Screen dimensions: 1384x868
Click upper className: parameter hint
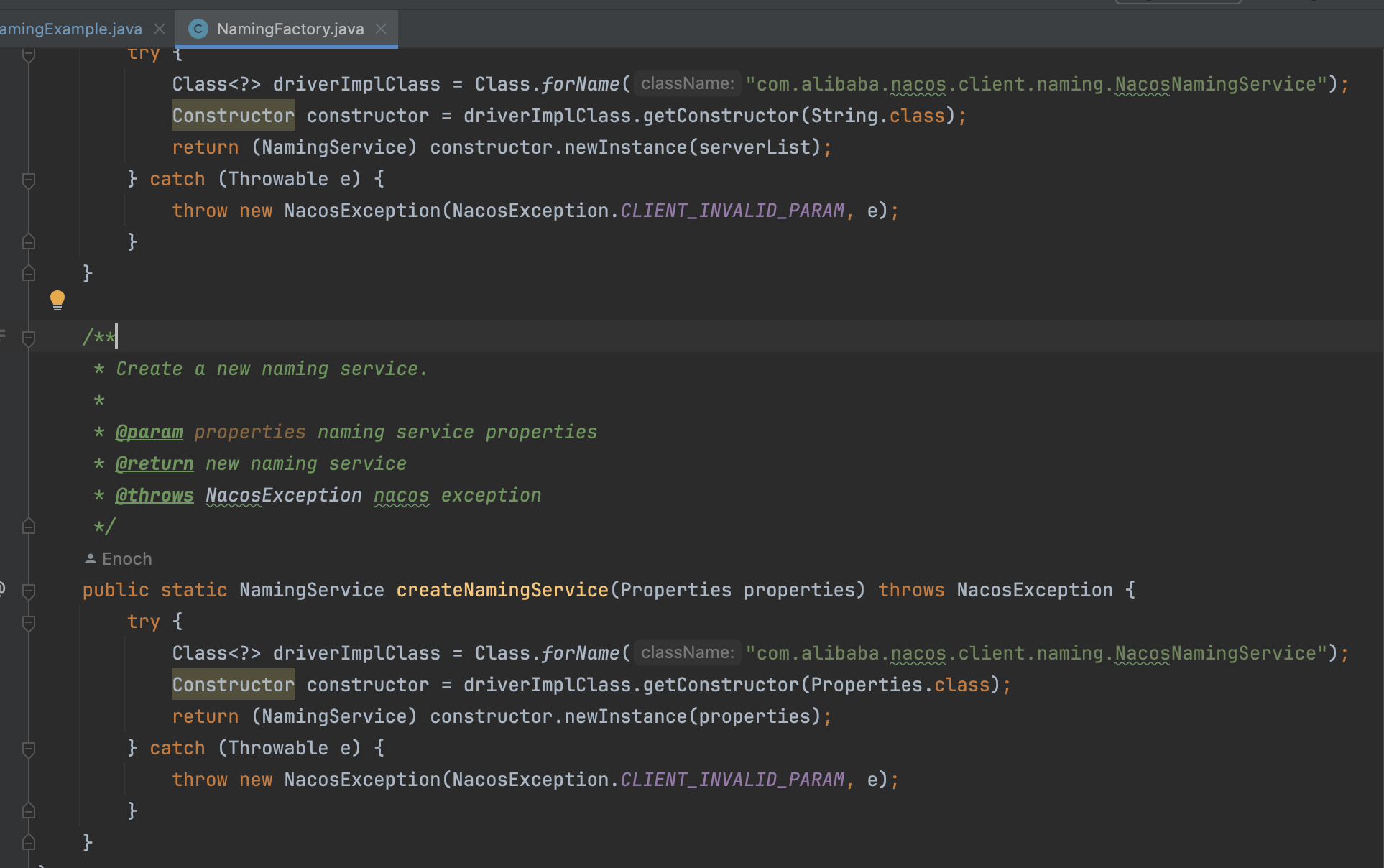point(688,83)
